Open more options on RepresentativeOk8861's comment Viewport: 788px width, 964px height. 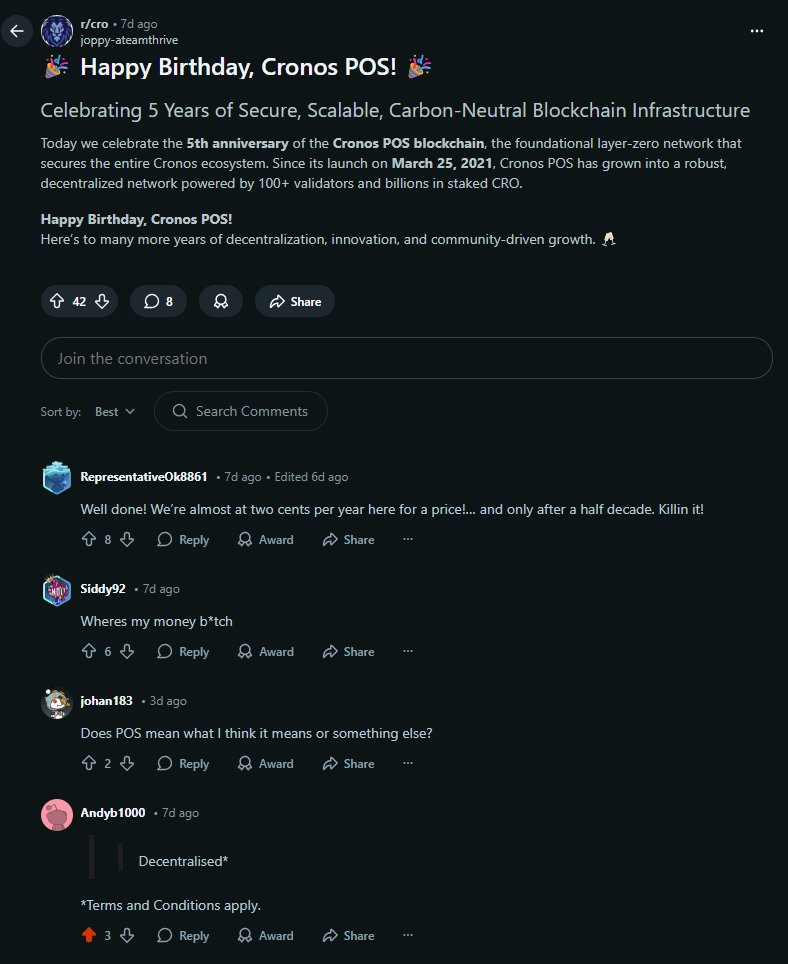407,540
